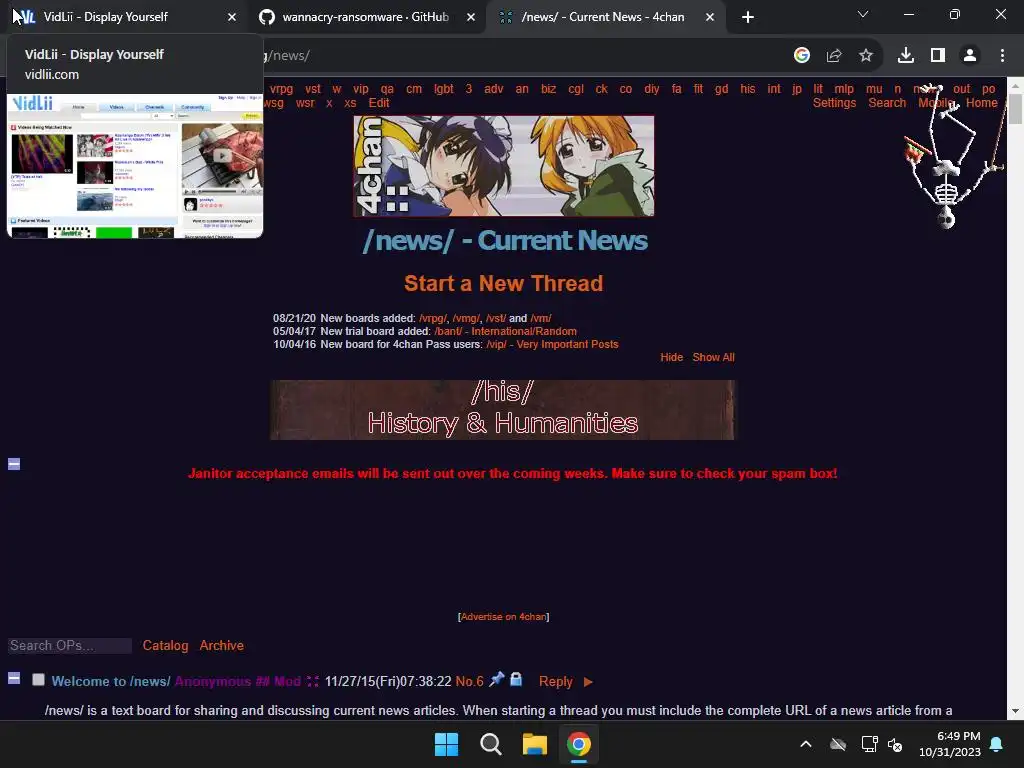This screenshot has height=768, width=1024.
Task: Click scrollbar down arrow
Action: tap(1015, 711)
